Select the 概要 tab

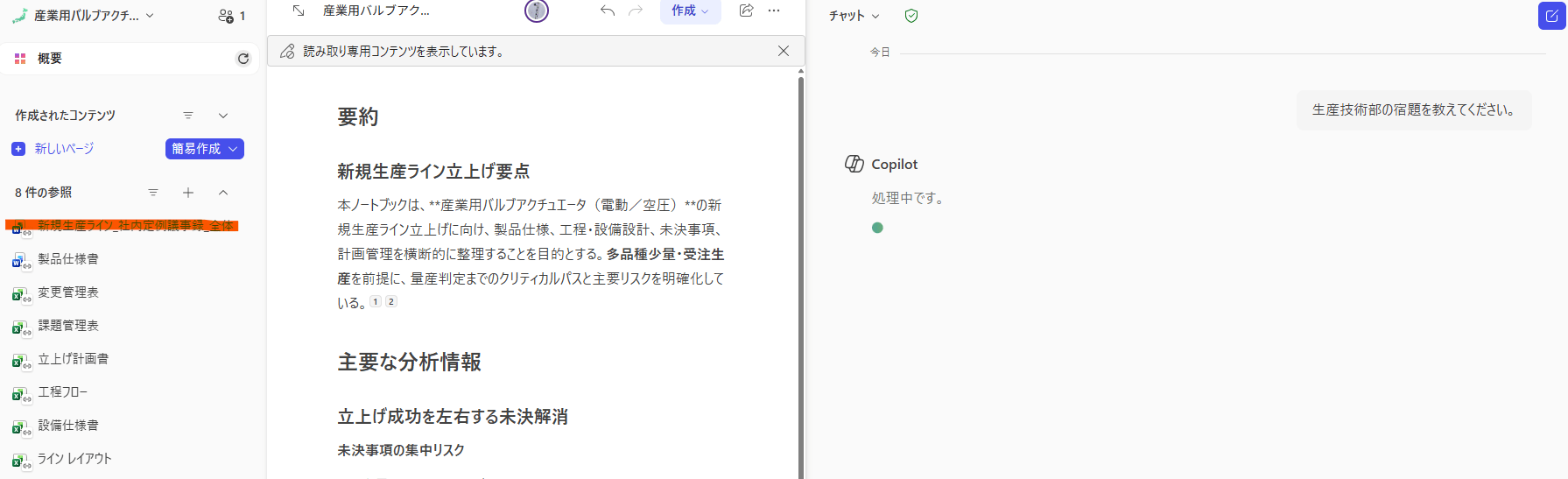[50, 59]
